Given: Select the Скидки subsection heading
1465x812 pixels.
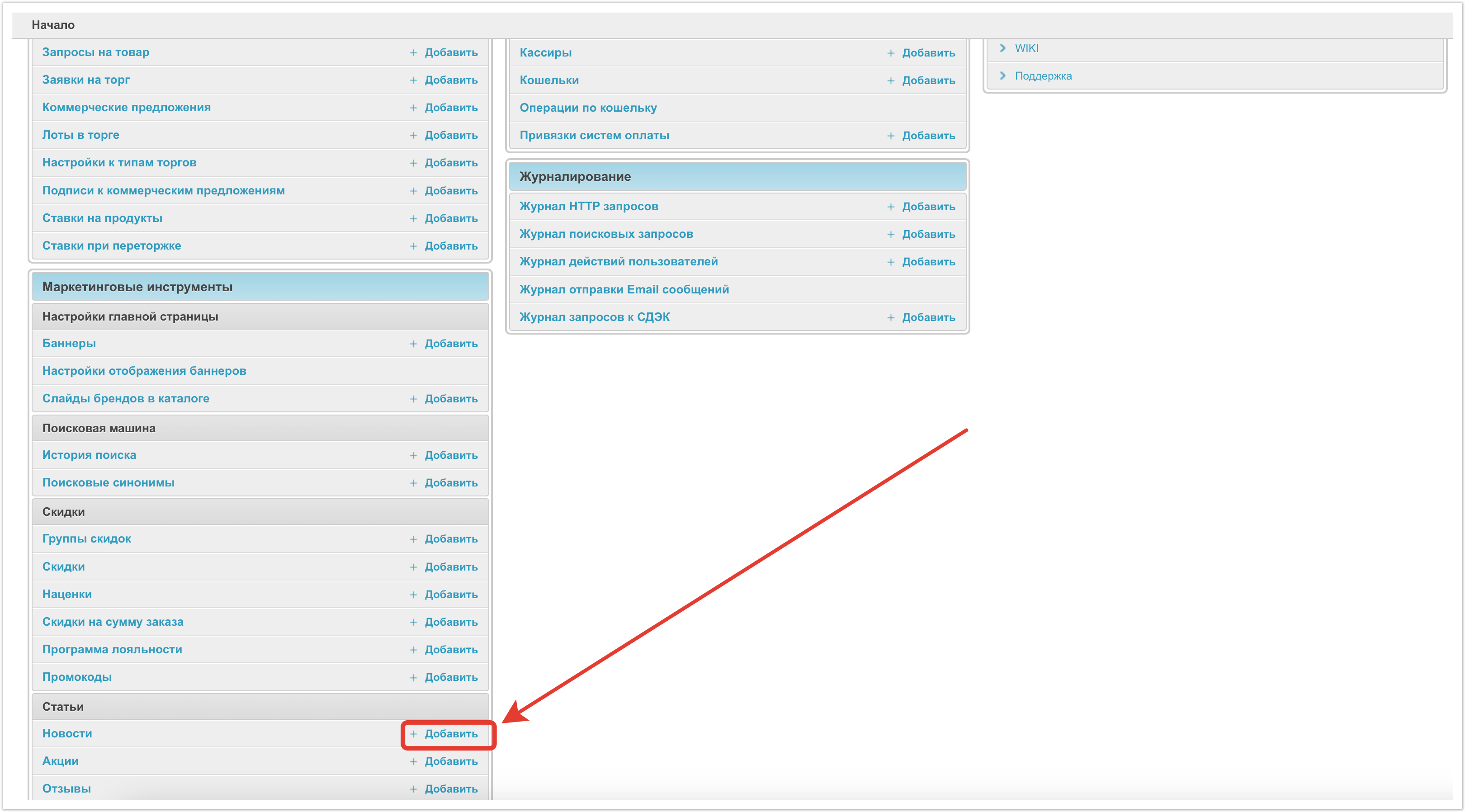Looking at the screenshot, I should [x=64, y=512].
